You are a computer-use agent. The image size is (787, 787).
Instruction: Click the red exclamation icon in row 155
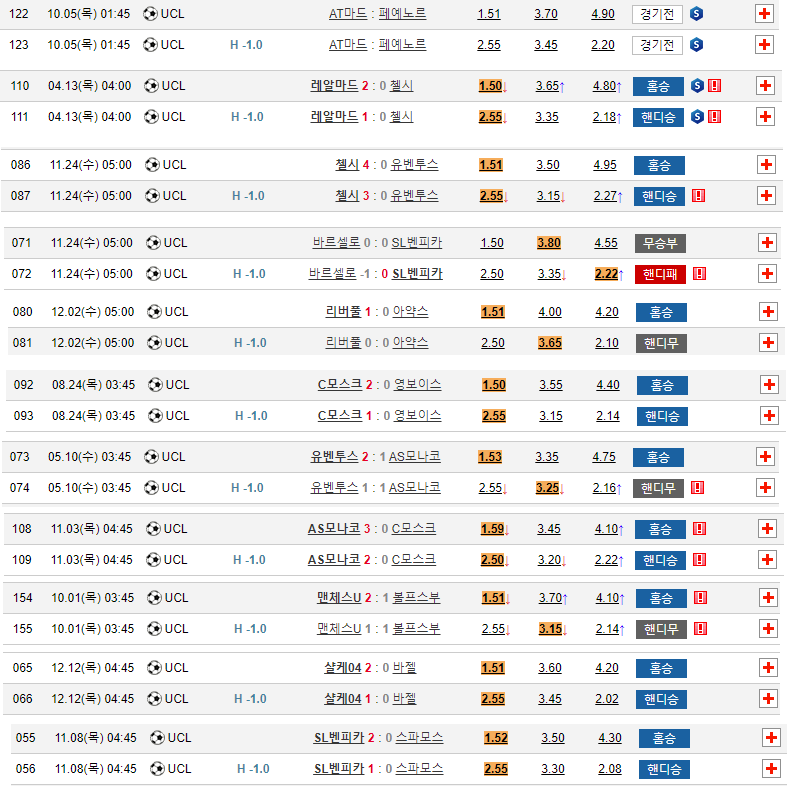[x=699, y=629]
